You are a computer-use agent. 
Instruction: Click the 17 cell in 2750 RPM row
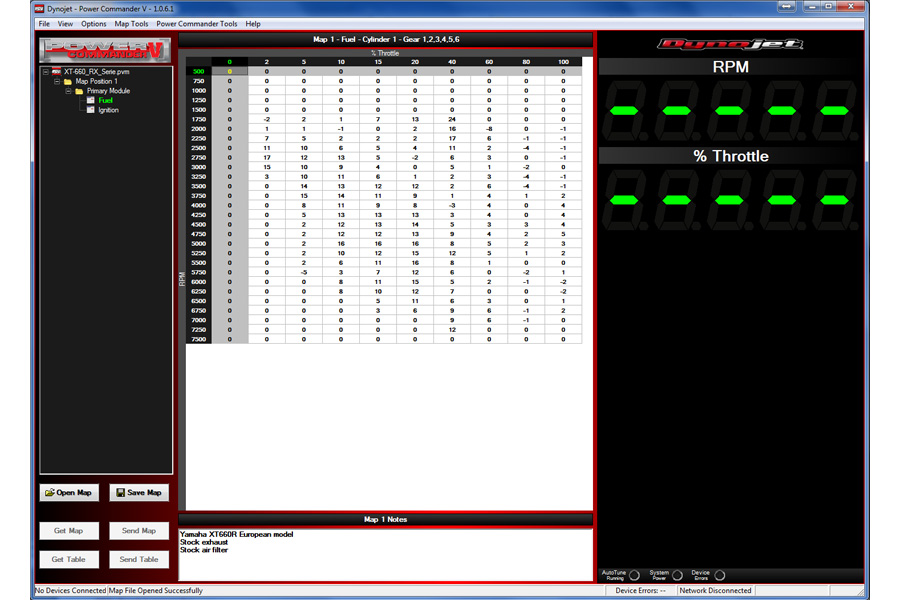pyautogui.click(x=267, y=158)
